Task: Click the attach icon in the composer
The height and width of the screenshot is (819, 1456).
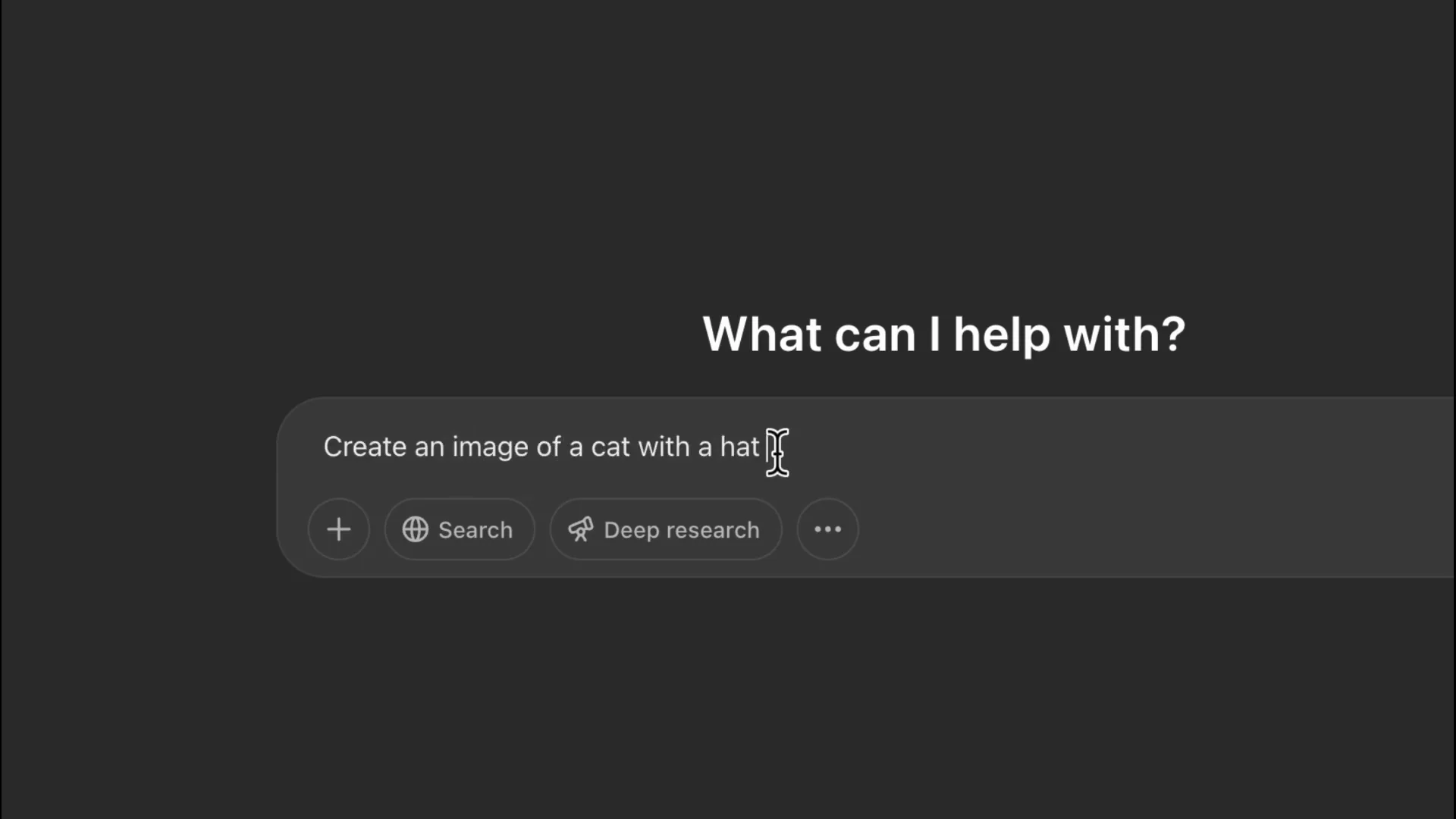Action: pos(338,529)
